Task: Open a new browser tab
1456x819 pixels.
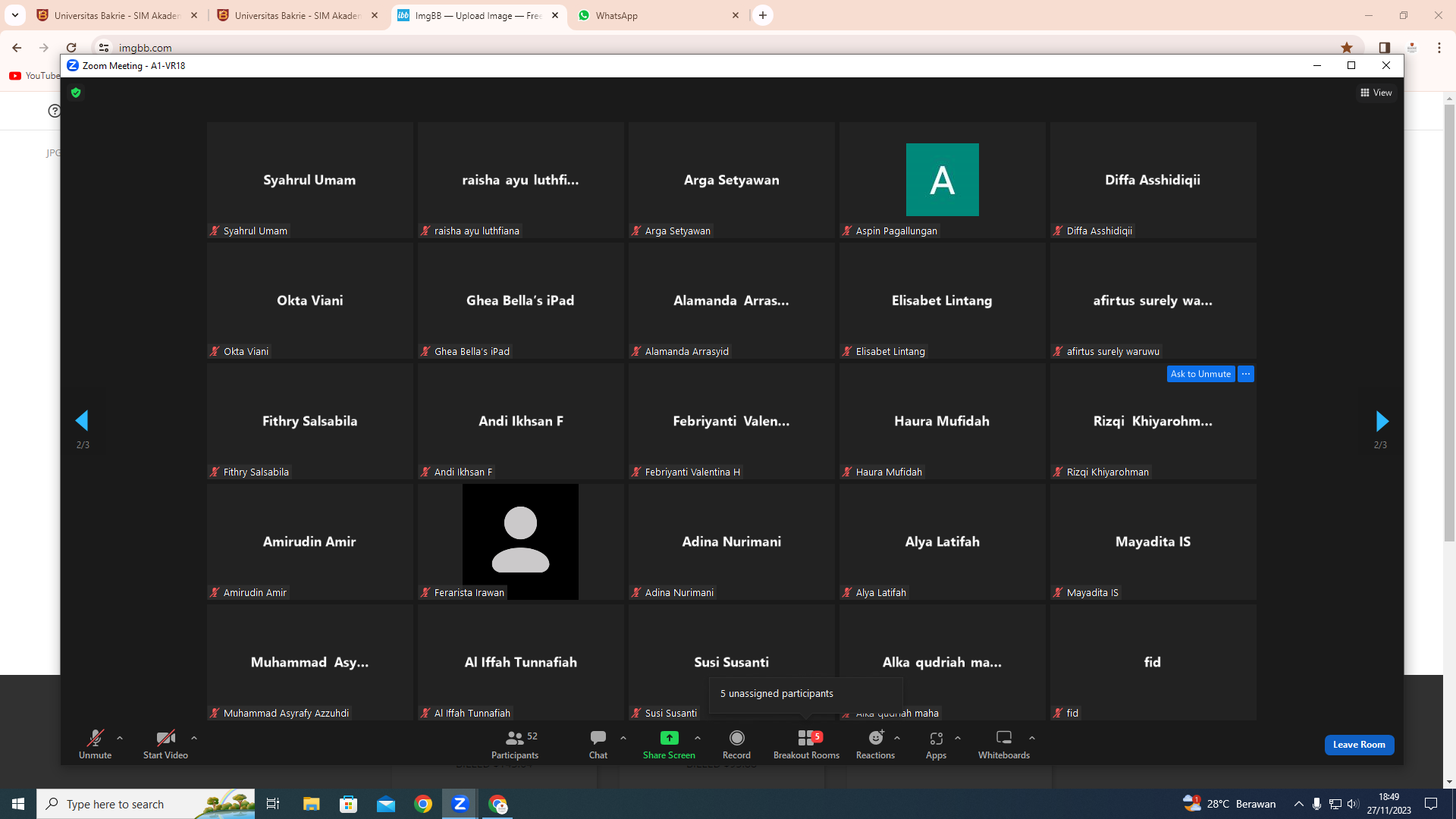Action: click(763, 15)
